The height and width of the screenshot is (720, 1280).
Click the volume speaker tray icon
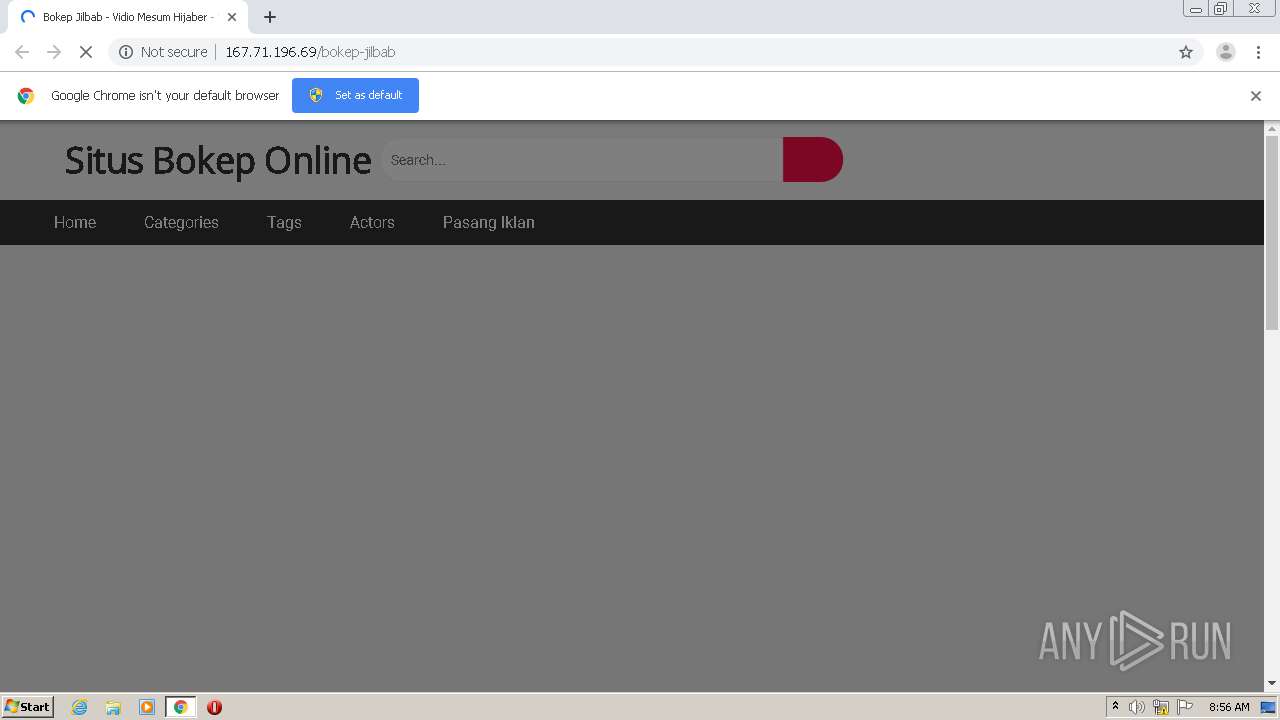[x=1137, y=707]
